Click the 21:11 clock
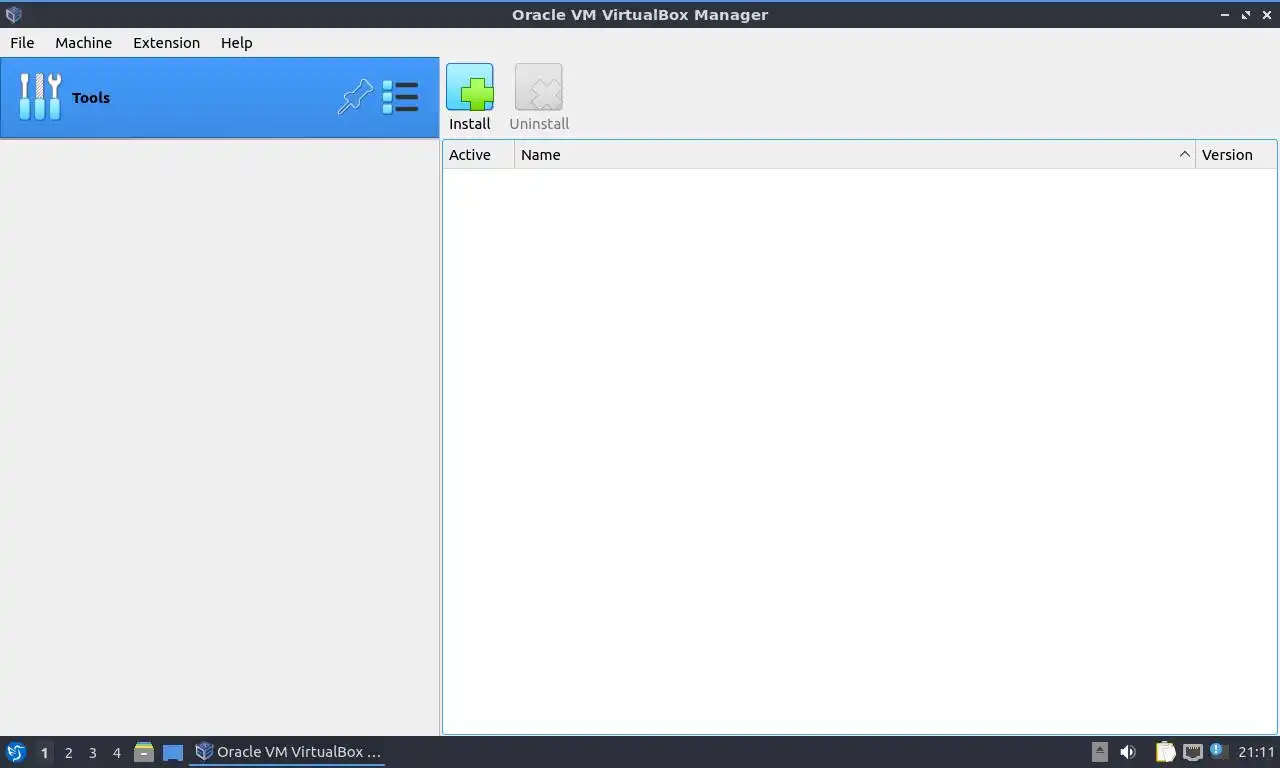The height and width of the screenshot is (768, 1280). click(1256, 752)
